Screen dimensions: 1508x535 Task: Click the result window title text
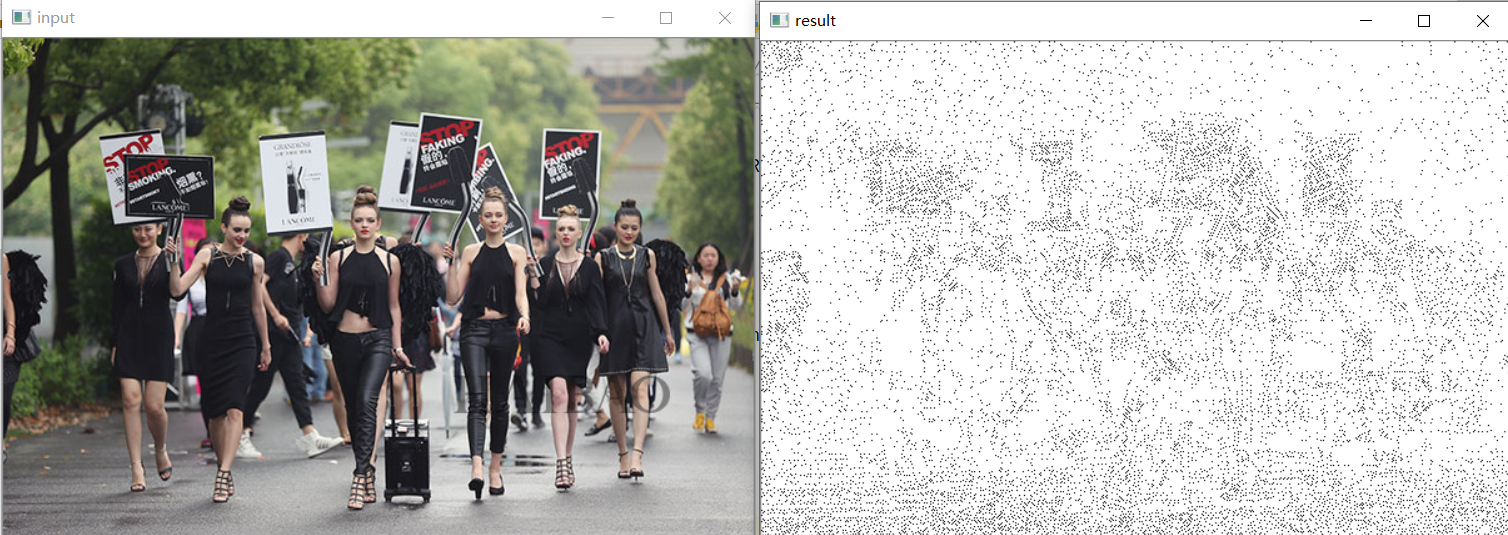[x=815, y=21]
